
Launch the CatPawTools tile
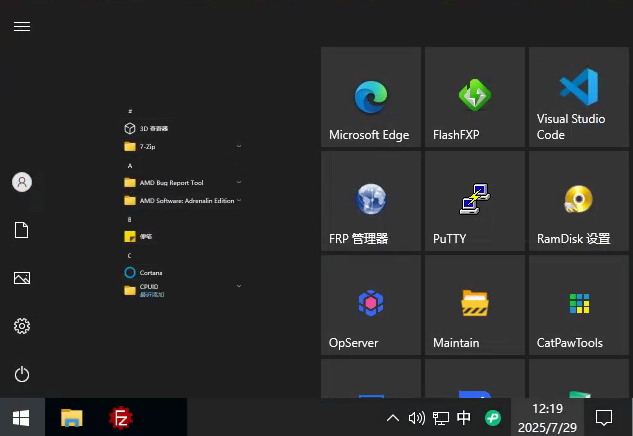(x=578, y=305)
